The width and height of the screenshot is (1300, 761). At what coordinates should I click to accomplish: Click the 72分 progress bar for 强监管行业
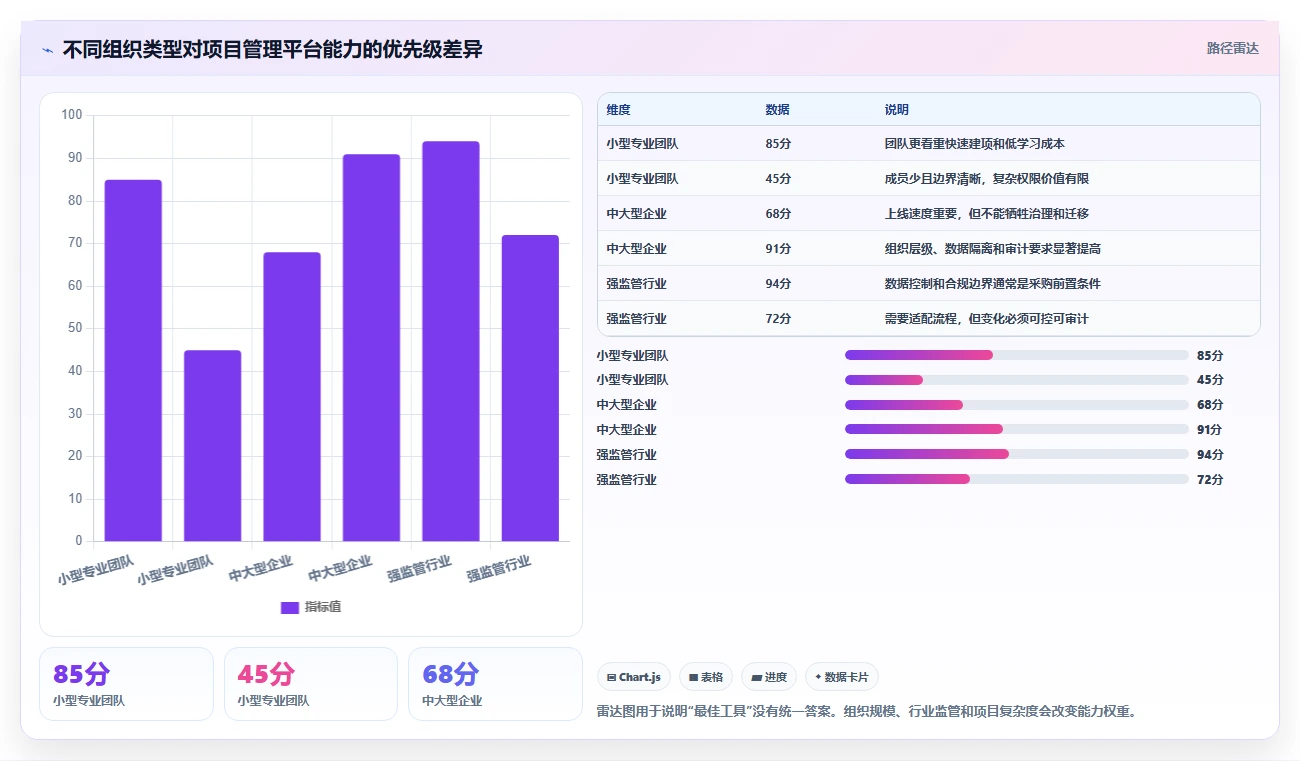[1017, 479]
